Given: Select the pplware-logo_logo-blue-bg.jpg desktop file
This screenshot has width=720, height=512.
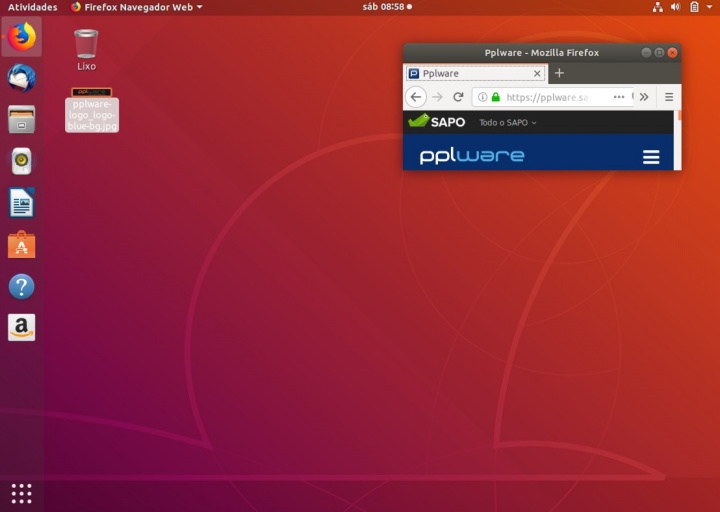Looking at the screenshot, I should coord(92,111).
